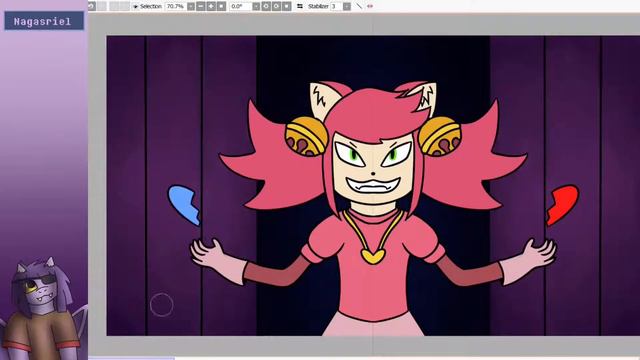Click the Nagasriel name label
The image size is (640, 360).
click(x=44, y=21)
